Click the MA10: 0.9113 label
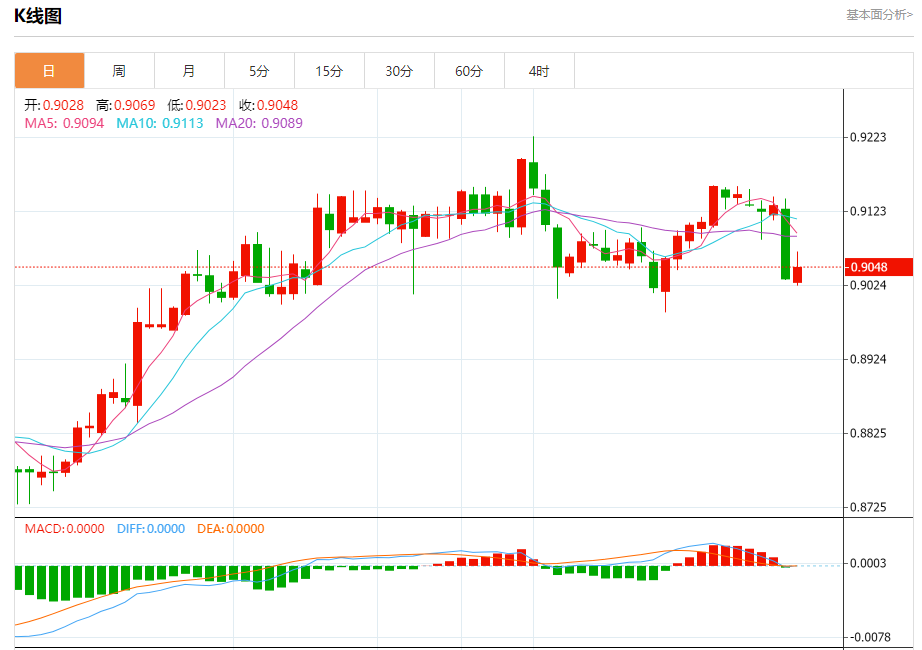This screenshot has width=922, height=650. click(160, 123)
